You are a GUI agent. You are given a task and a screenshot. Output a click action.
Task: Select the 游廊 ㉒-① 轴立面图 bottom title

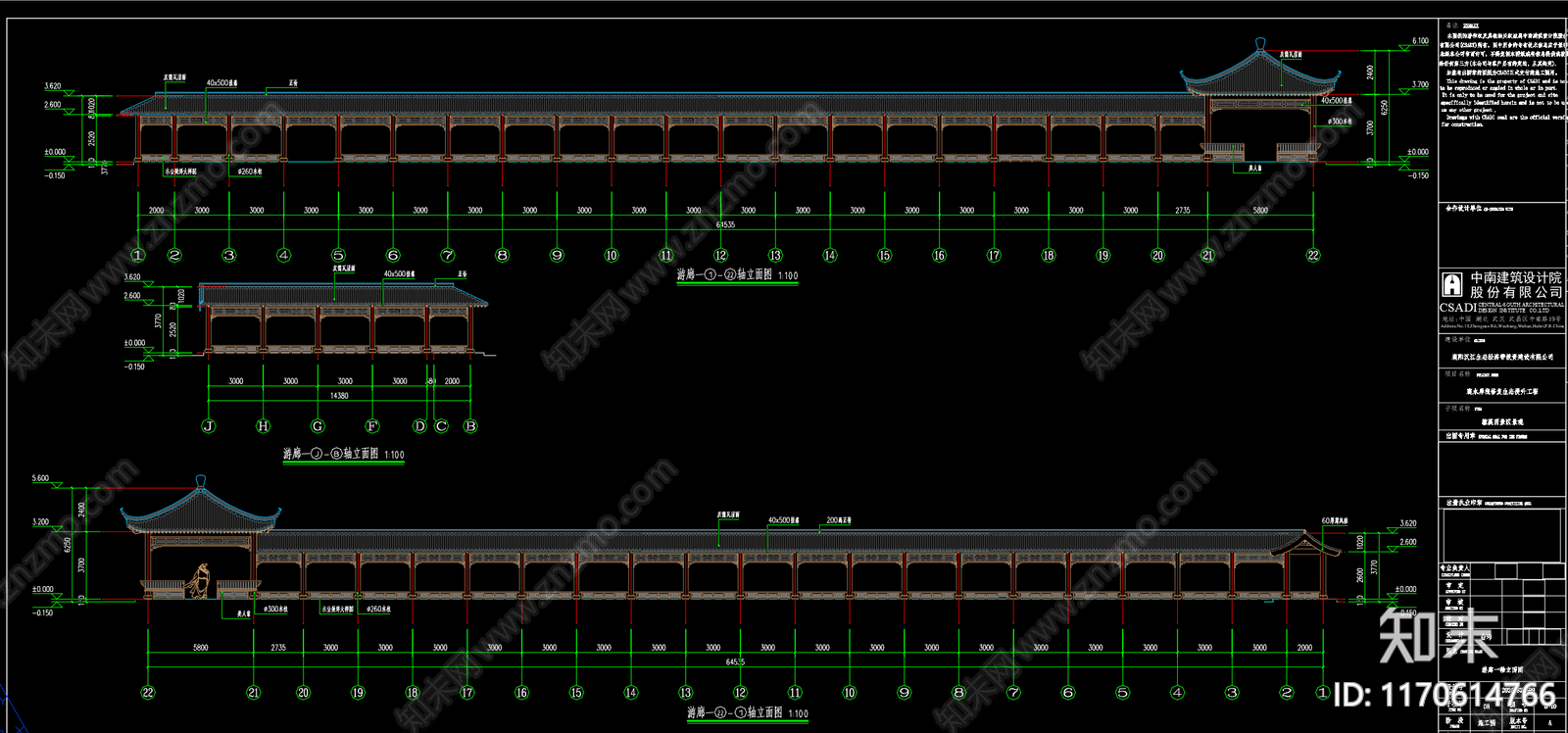tap(748, 712)
